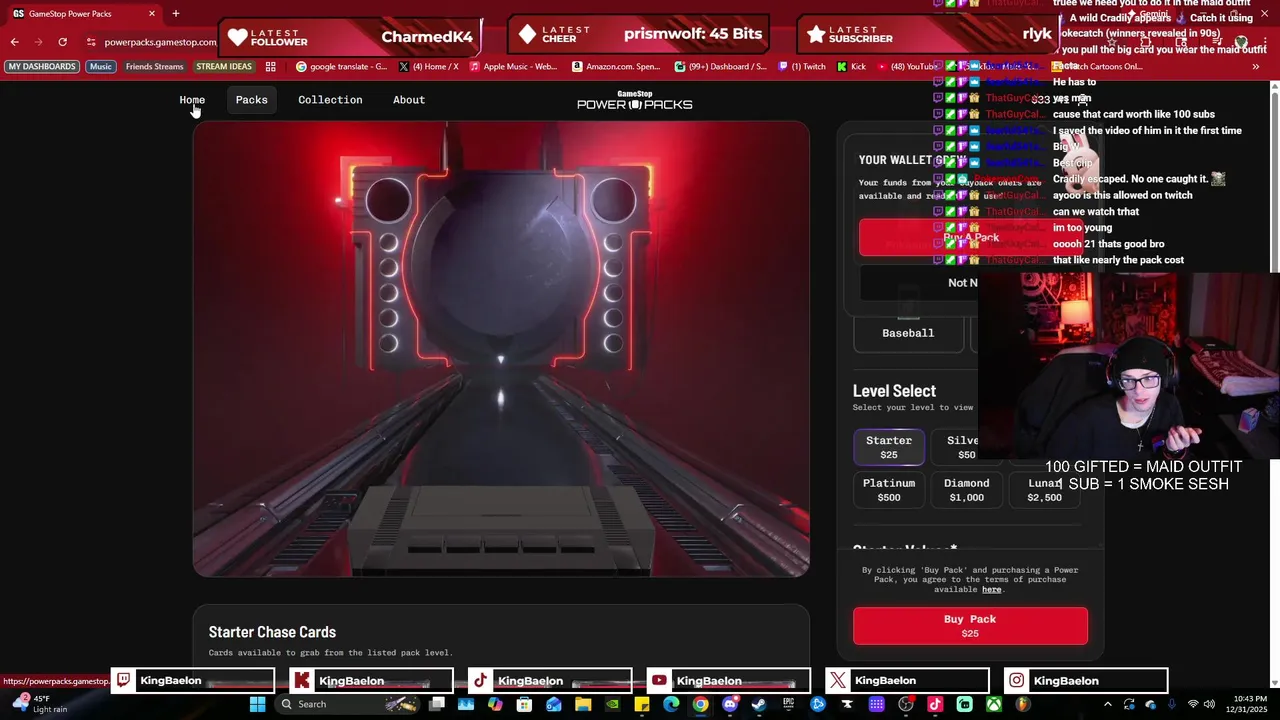Click the Level Select heading
This screenshot has width=1280, height=720.
tap(894, 391)
